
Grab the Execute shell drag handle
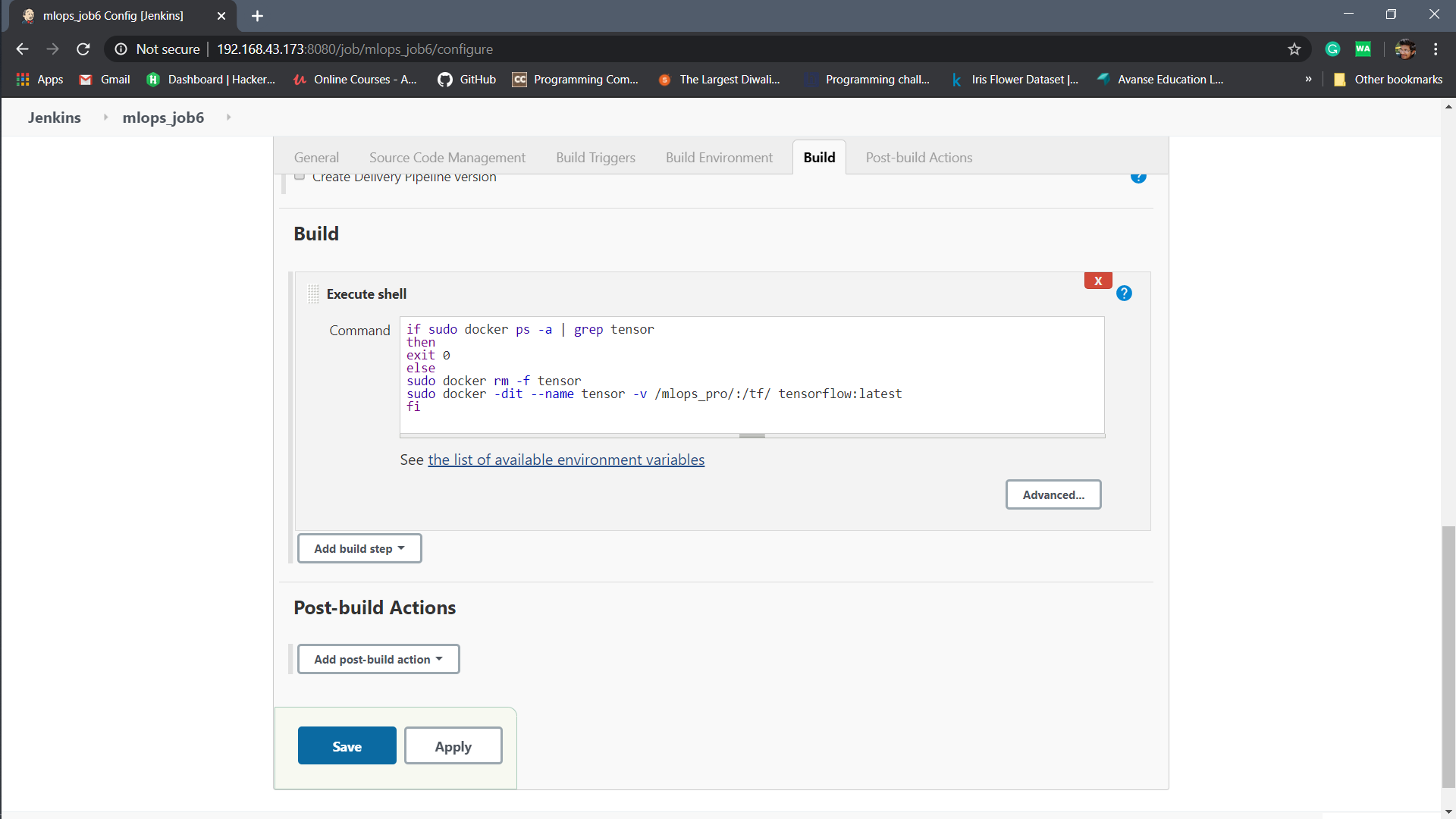point(312,293)
